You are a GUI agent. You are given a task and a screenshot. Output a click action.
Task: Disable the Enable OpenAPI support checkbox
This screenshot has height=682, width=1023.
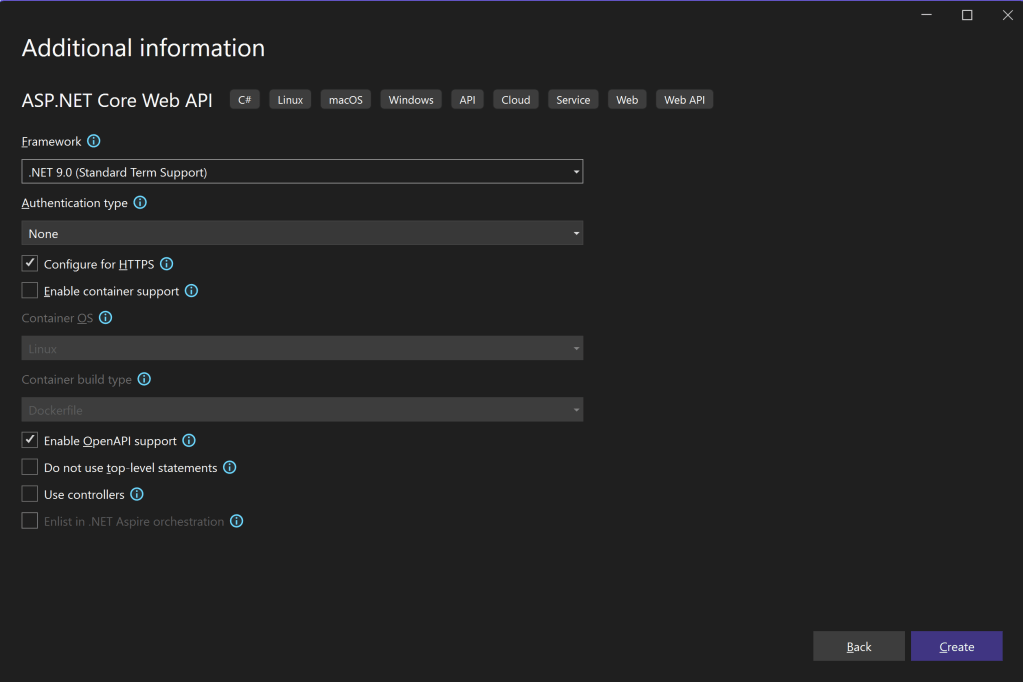30,440
